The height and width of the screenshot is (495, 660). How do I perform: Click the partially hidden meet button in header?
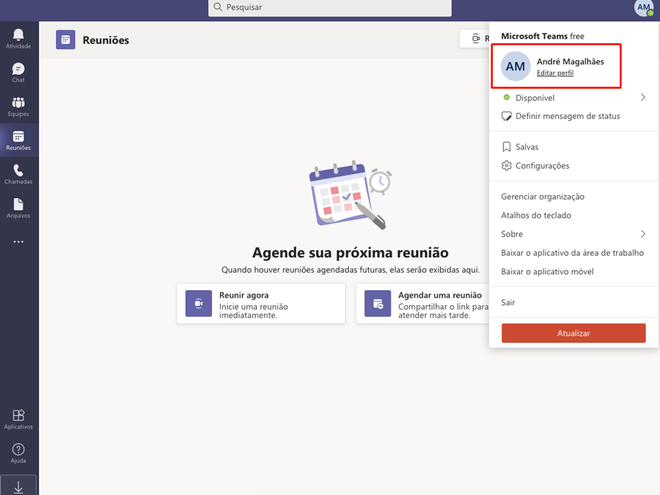point(474,39)
